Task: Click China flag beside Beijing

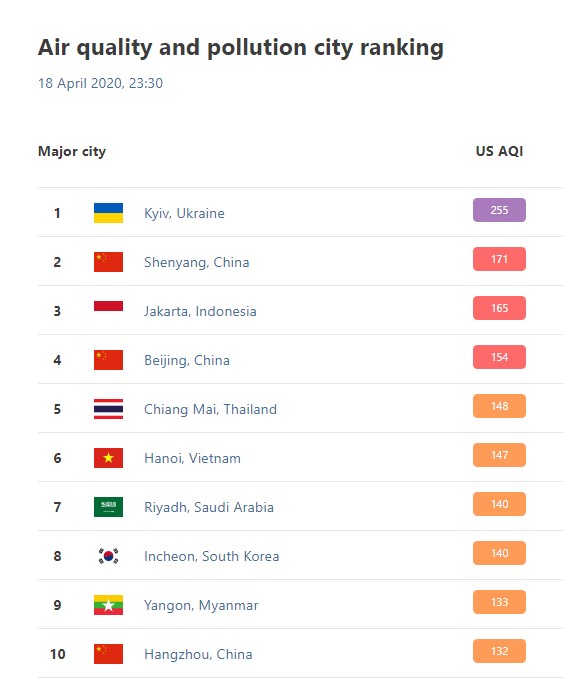Action: pos(108,360)
